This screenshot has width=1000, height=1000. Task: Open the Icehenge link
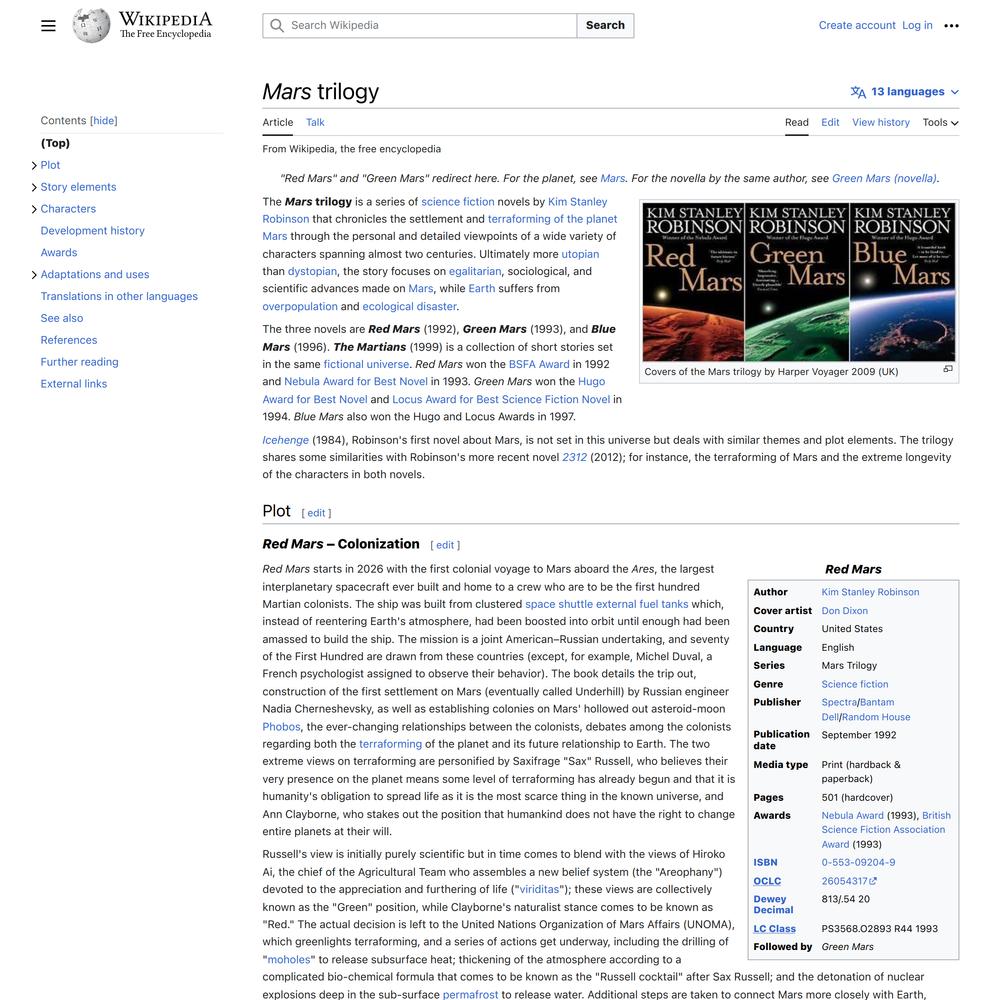click(286, 440)
